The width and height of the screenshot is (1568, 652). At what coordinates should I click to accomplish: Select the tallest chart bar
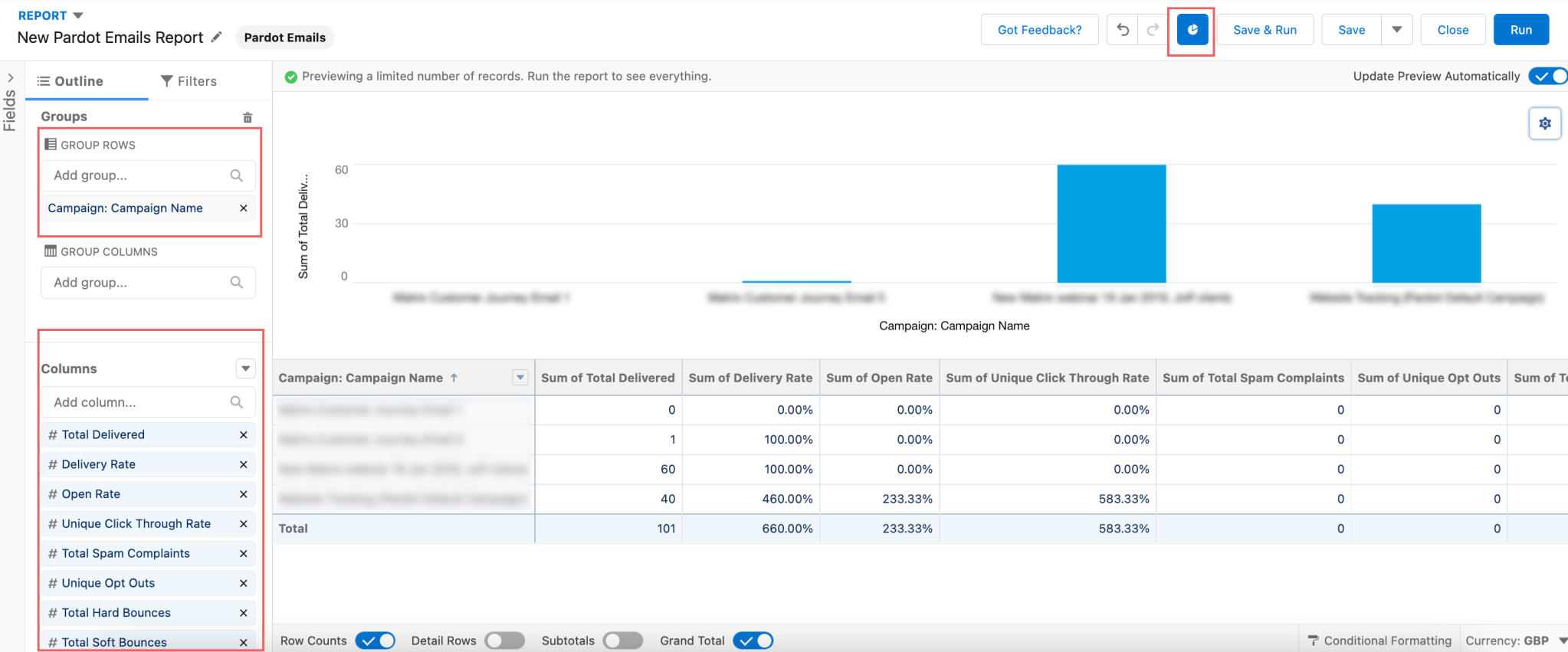[x=1111, y=224]
